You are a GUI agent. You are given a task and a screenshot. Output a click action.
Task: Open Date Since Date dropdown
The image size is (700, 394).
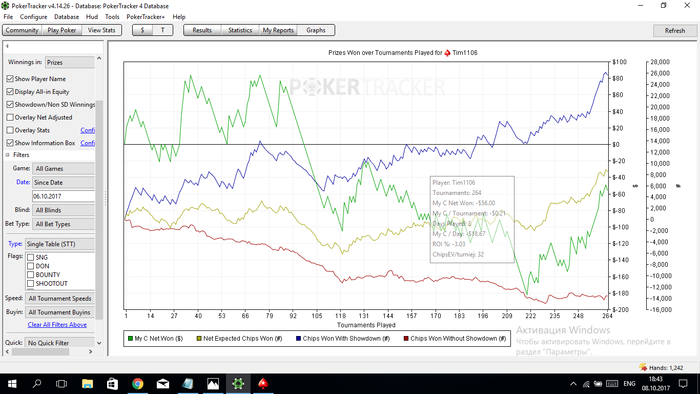(x=63, y=182)
